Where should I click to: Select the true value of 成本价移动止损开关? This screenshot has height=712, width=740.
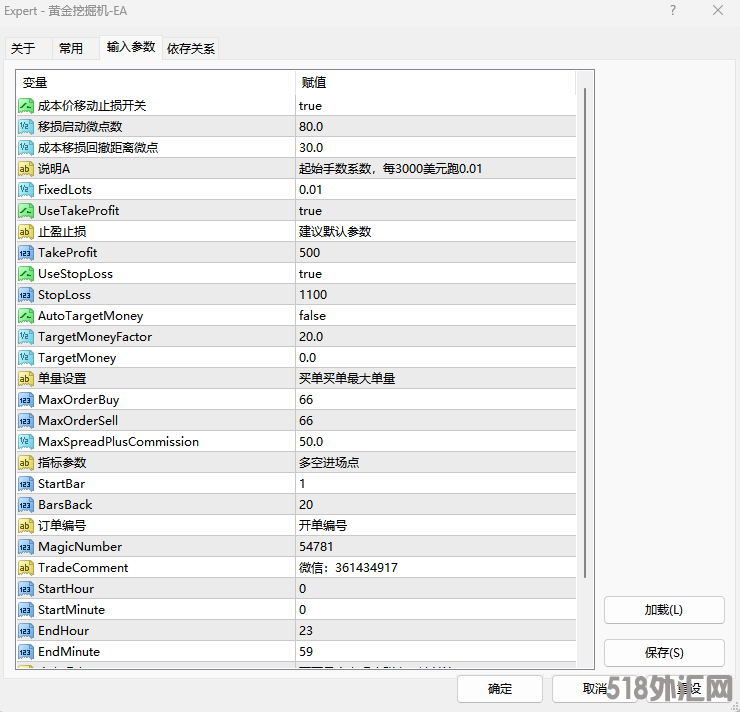[x=310, y=106]
